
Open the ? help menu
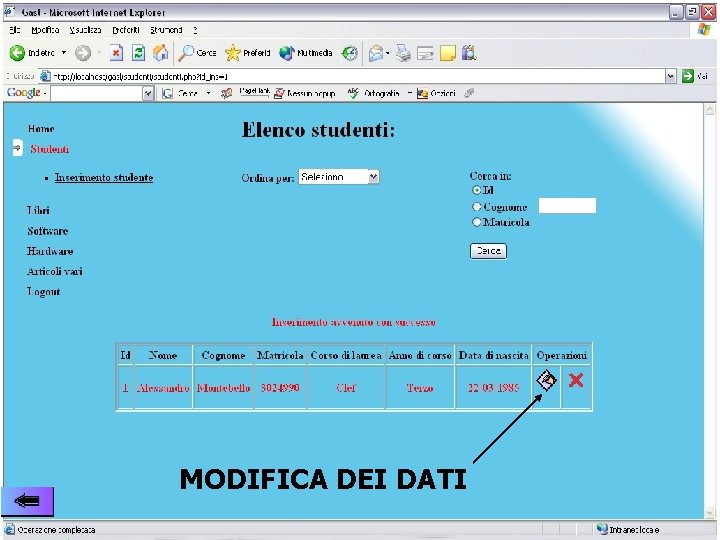(195, 30)
